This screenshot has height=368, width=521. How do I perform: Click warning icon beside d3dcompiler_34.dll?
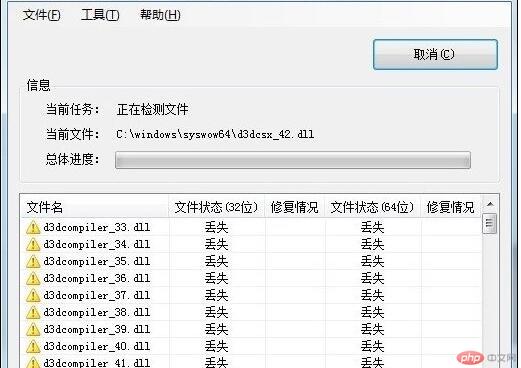(33, 244)
